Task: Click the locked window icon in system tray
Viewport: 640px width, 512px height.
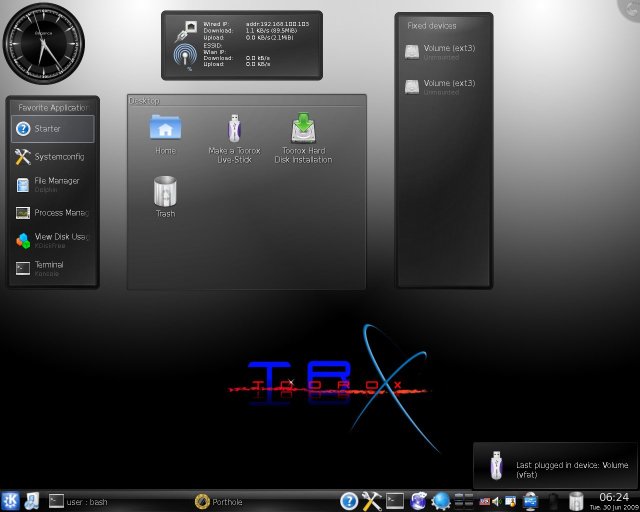Action: click(510, 501)
